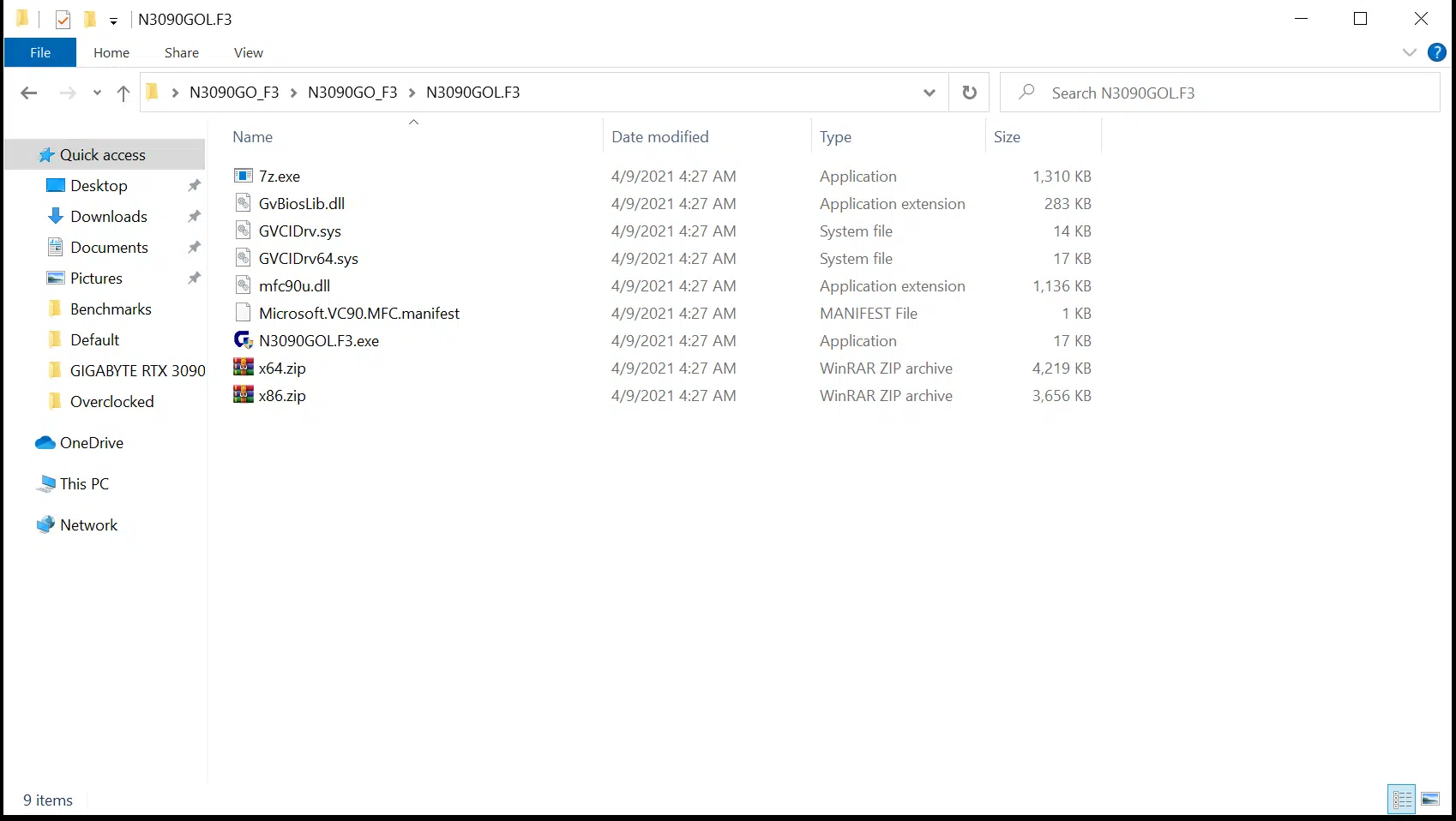Click MANIFEST File type cell
Screen dimensions: 1456x821
869,313
